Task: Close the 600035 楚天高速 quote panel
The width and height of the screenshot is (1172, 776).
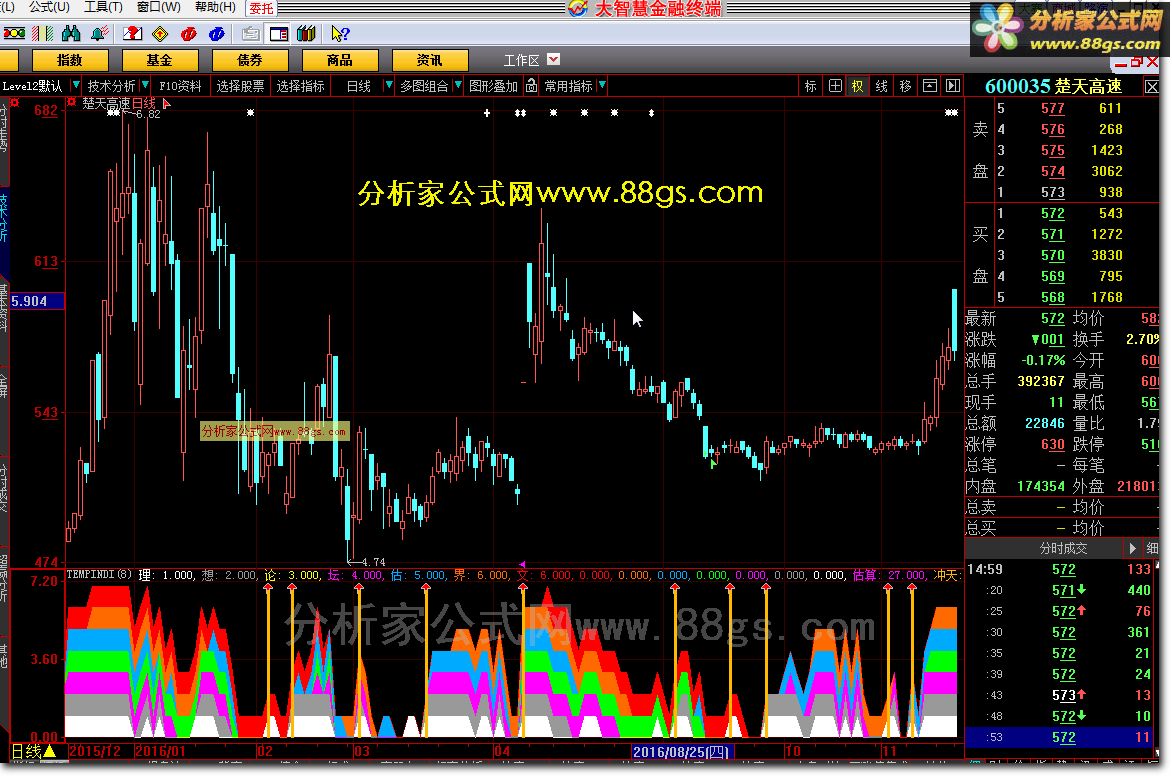Action: point(1152,87)
